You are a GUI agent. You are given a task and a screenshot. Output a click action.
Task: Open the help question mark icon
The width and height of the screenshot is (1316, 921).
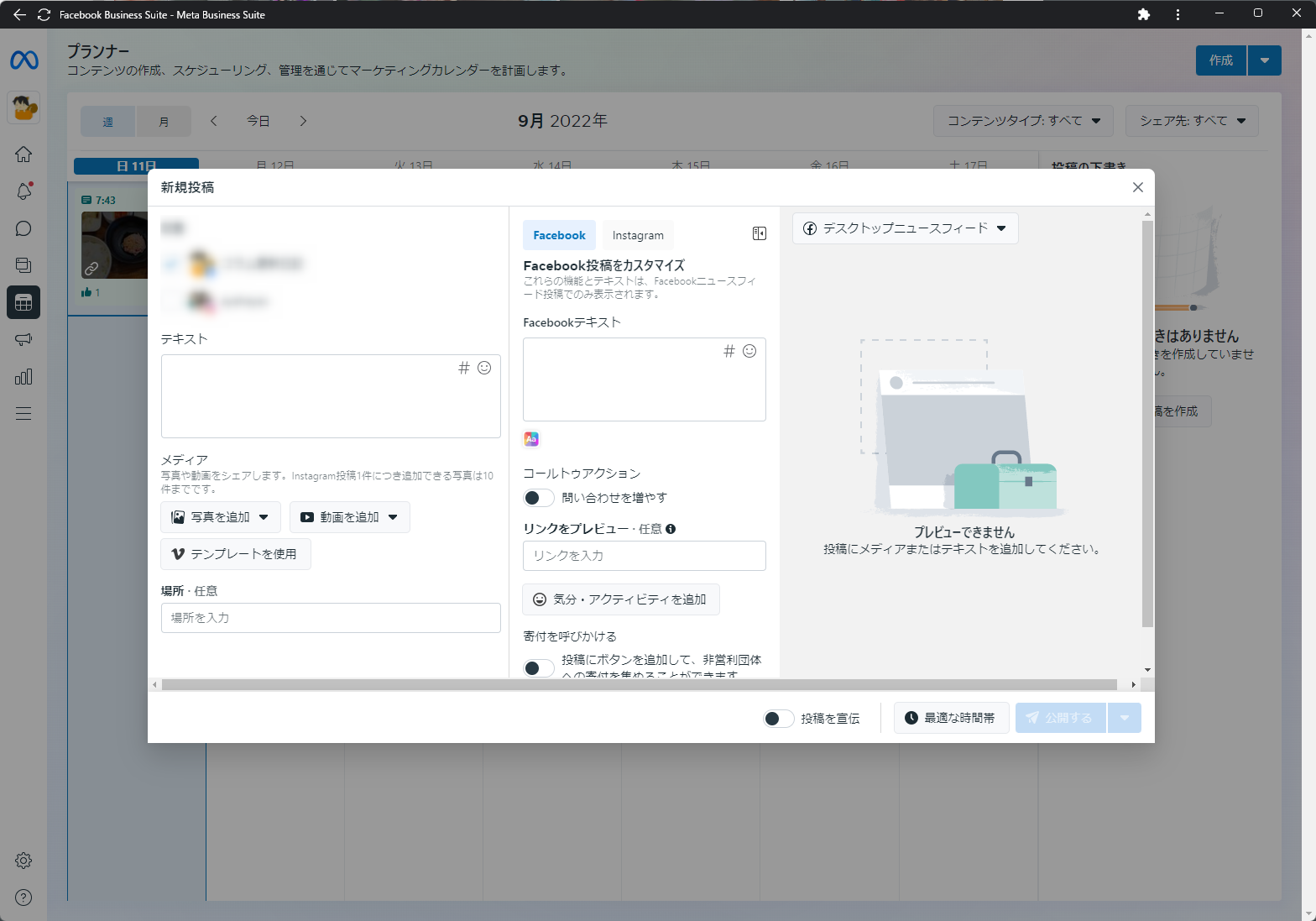(x=23, y=897)
